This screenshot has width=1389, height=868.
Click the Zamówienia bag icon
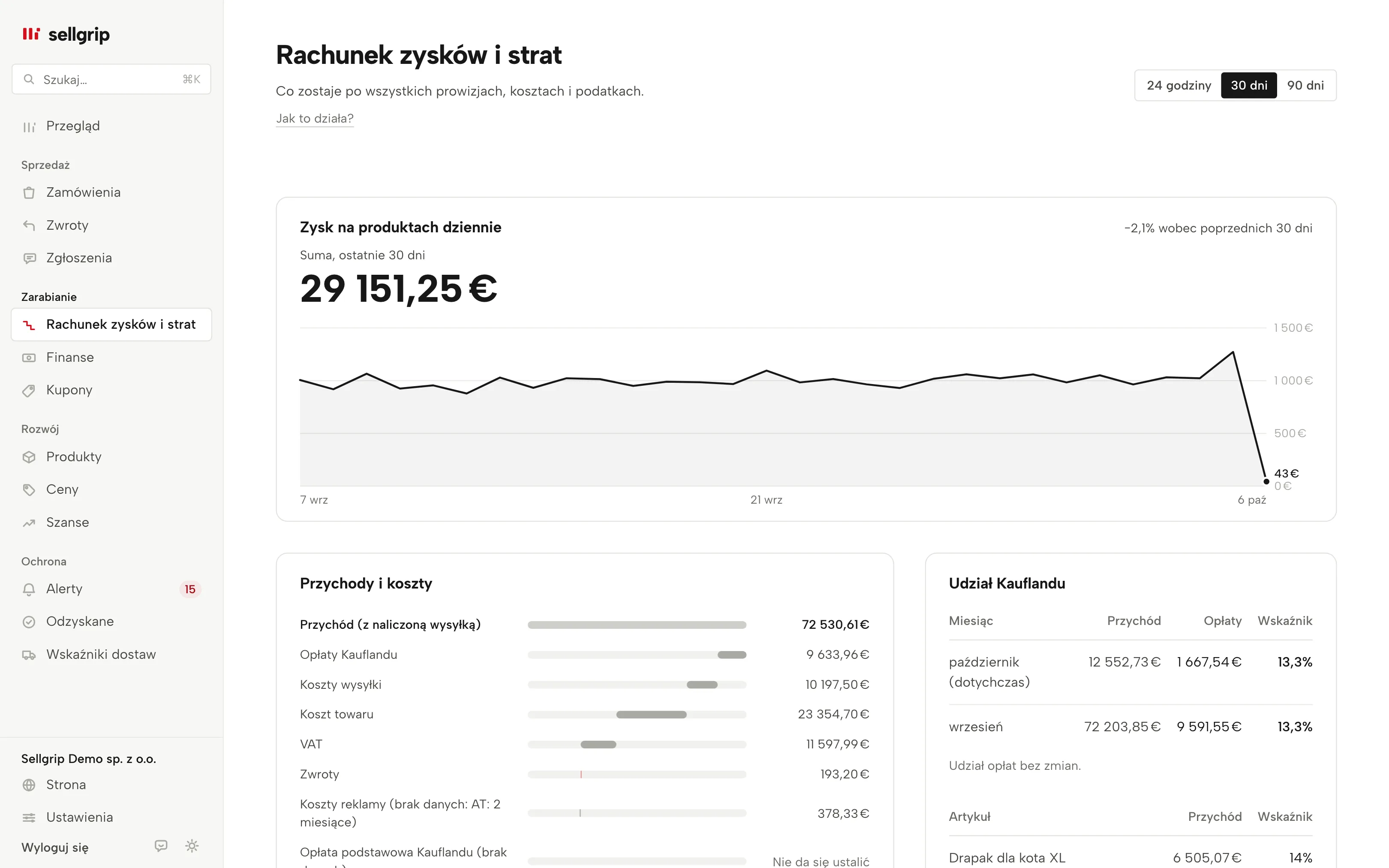point(29,192)
